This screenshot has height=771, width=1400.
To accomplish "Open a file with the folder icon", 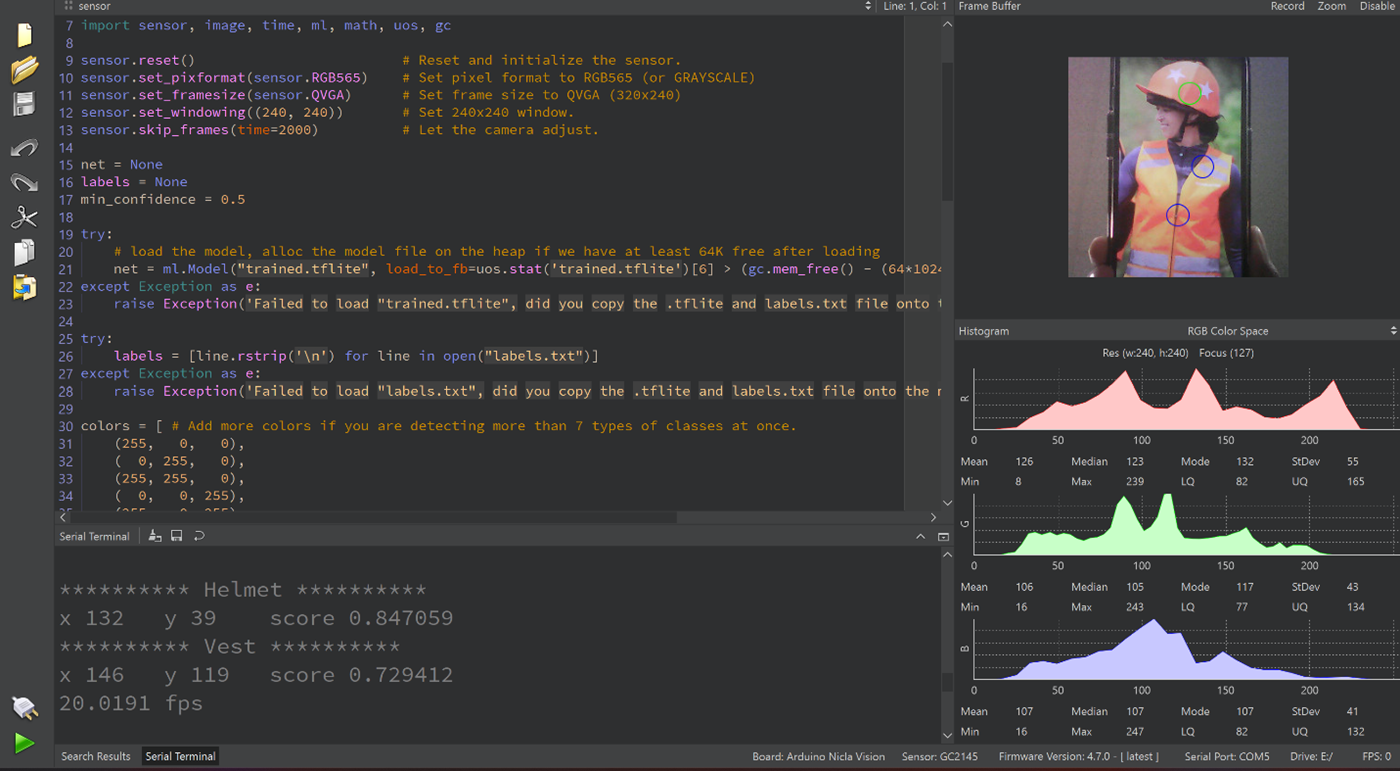I will pyautogui.click(x=24, y=69).
